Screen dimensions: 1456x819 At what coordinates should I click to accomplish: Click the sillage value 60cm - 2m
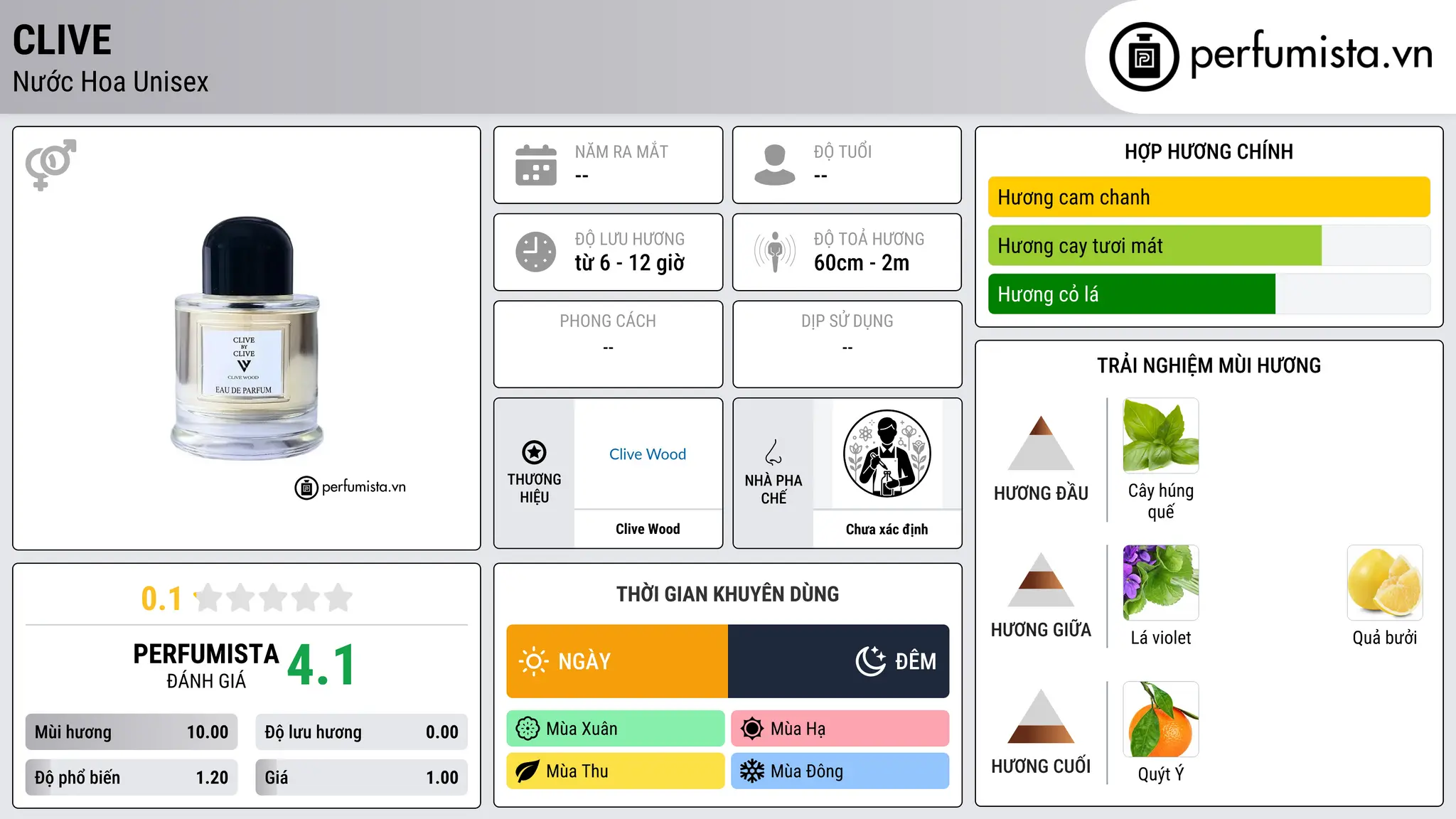(862, 263)
